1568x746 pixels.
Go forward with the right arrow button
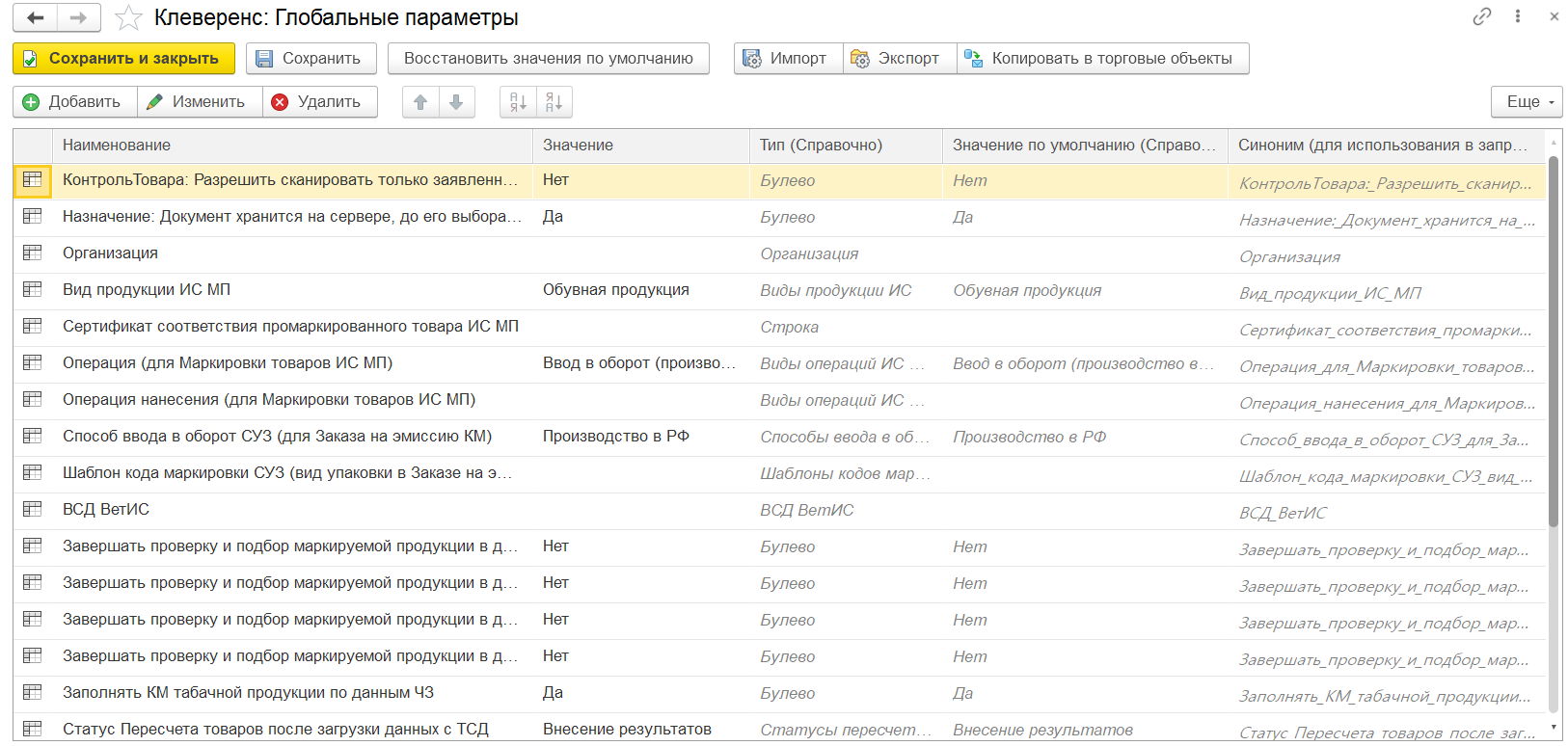click(x=79, y=17)
